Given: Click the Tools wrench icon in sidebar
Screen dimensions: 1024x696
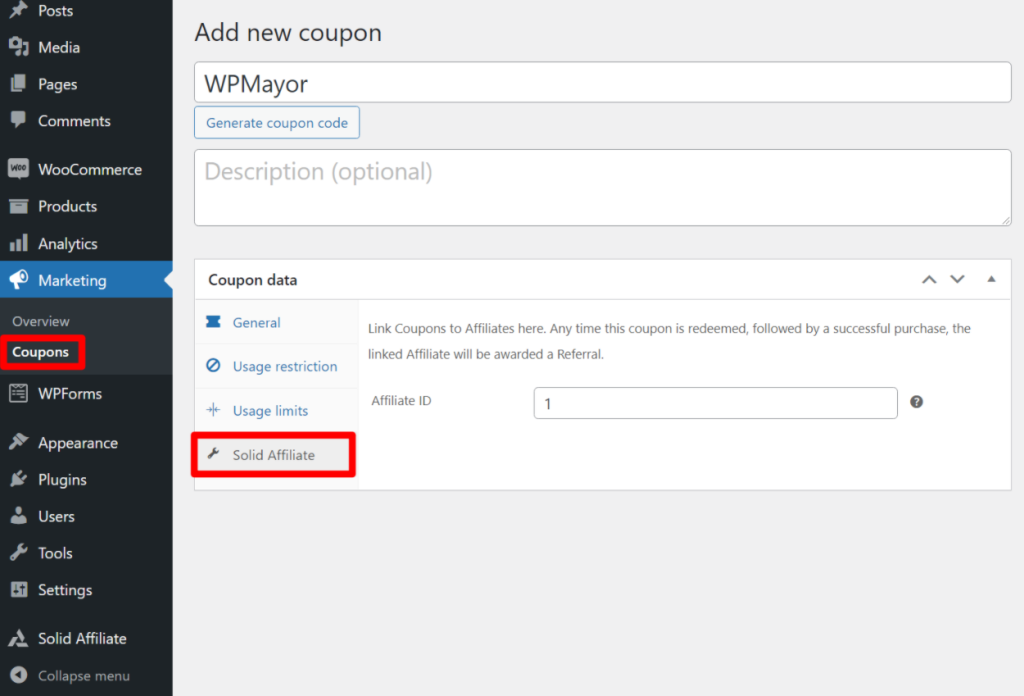Looking at the screenshot, I should 19,552.
